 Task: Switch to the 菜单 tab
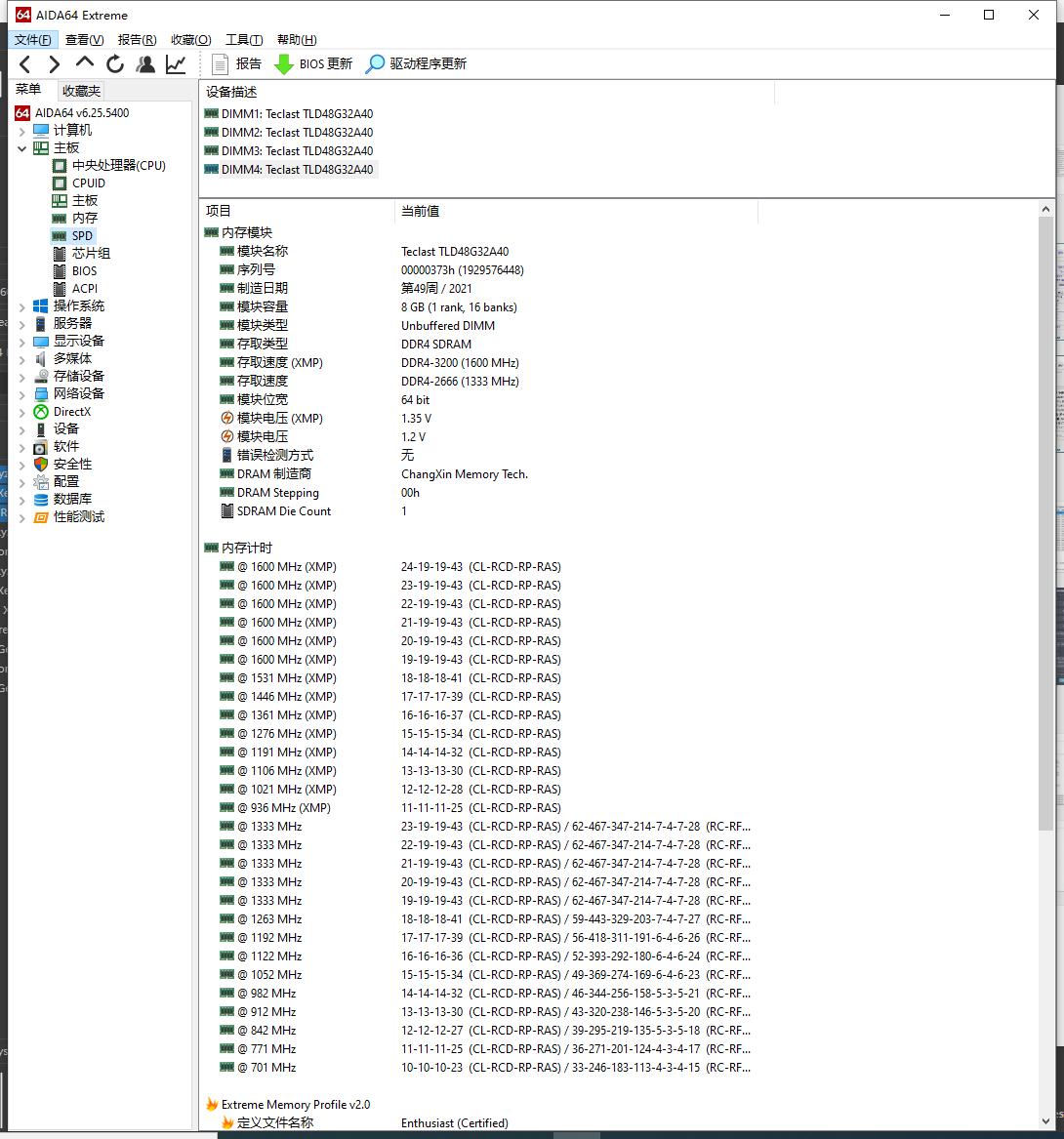(28, 90)
